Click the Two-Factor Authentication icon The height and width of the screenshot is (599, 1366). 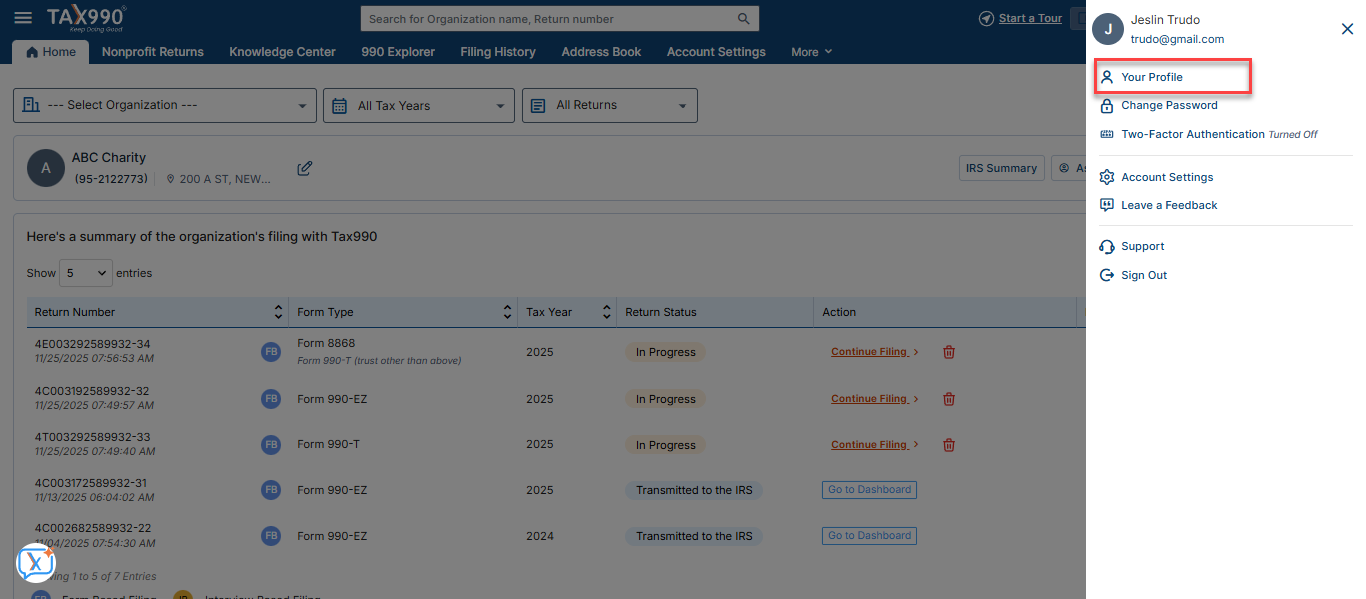pos(1107,134)
